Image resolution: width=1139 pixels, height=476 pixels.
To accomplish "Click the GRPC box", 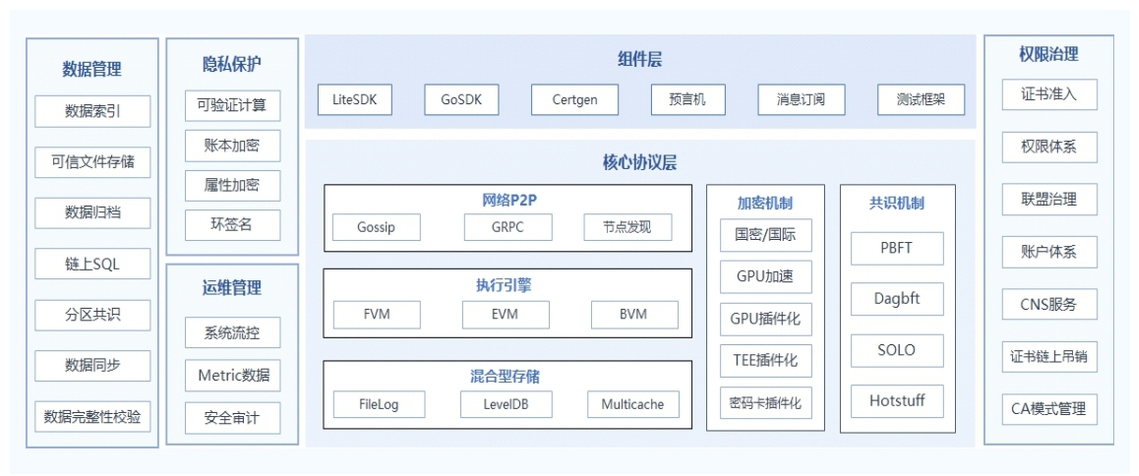I will [x=508, y=227].
